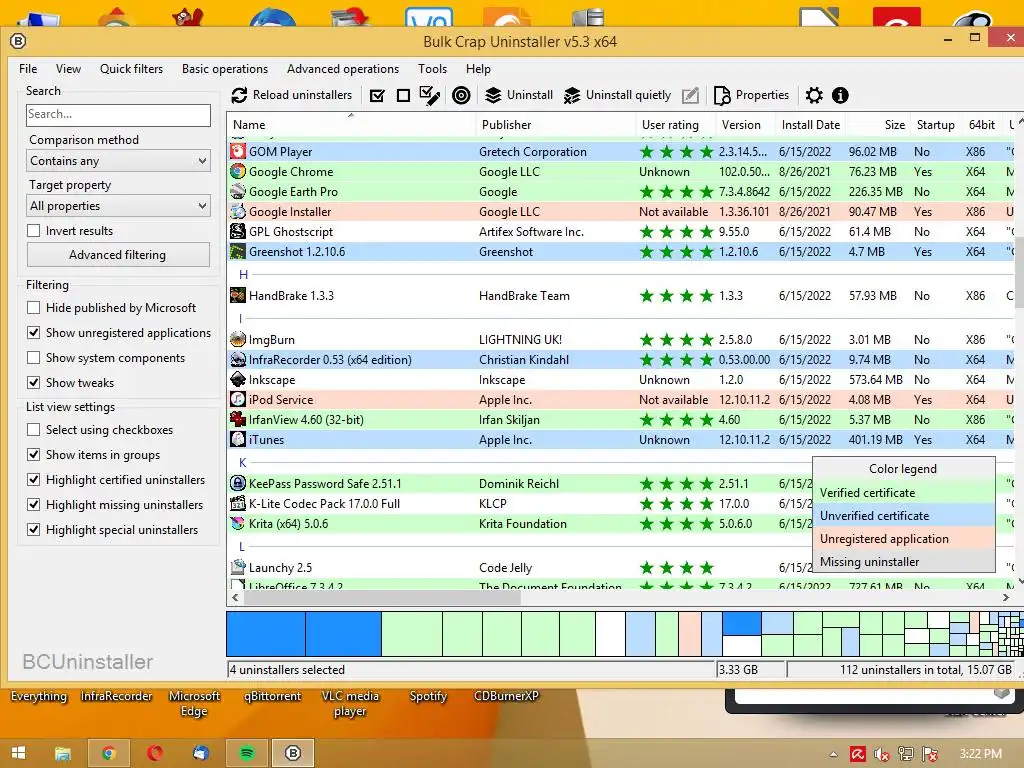1024x768 pixels.
Task: Click the info circle icon
Action: point(840,95)
